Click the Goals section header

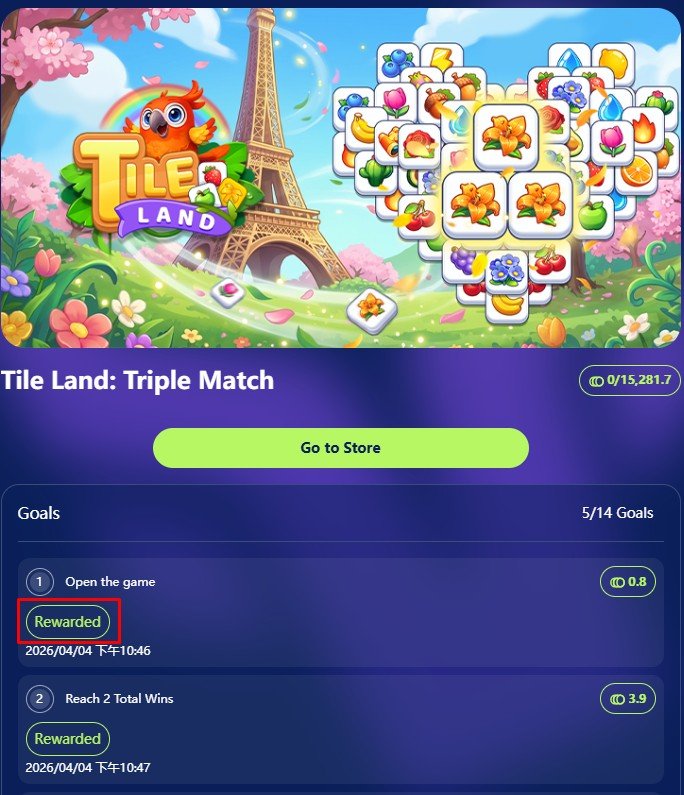coord(39,513)
